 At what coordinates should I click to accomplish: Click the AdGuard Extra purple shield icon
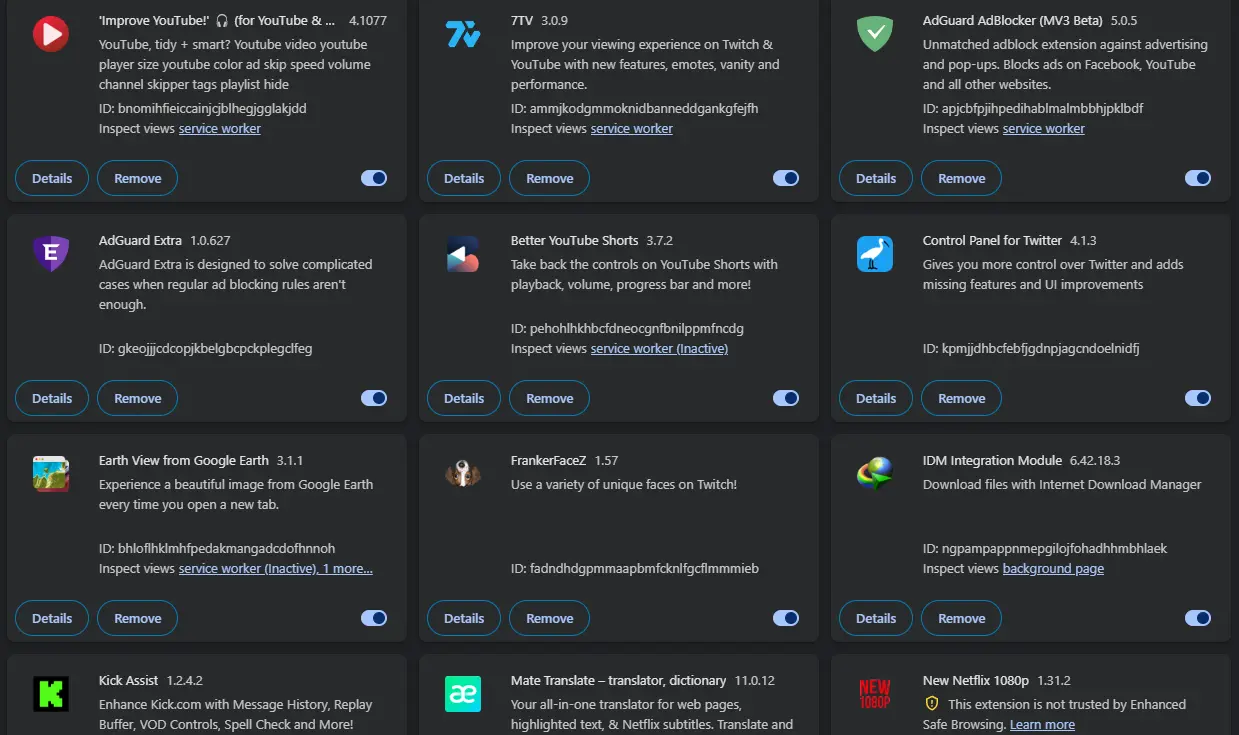[x=50, y=254]
